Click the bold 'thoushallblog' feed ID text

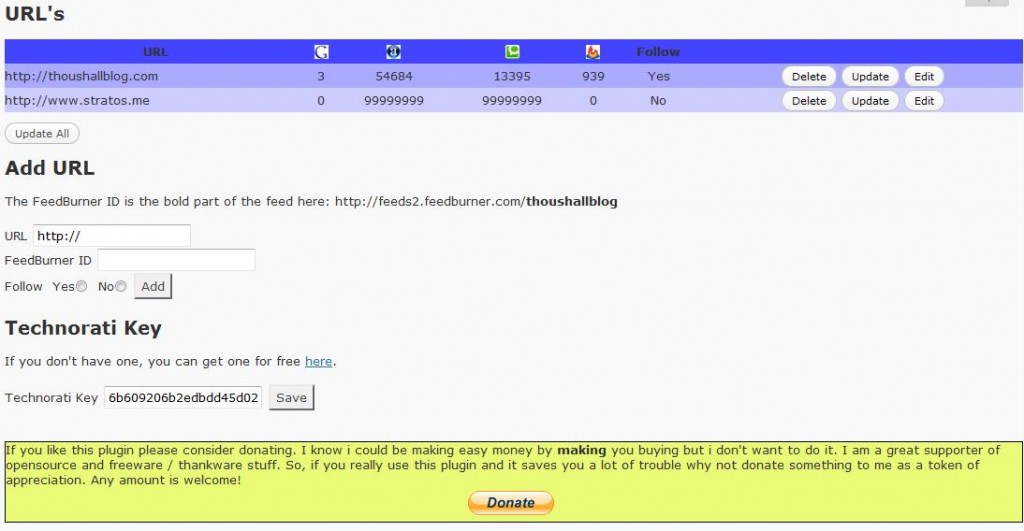(571, 201)
